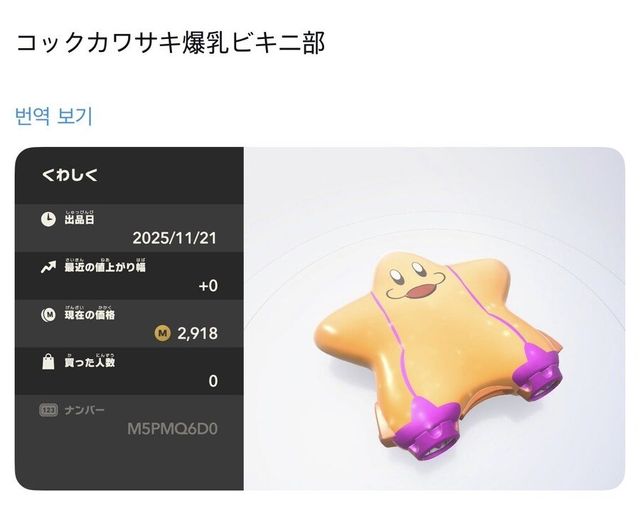Open the 번역 보기 translation link
640x511 pixels.
(x=54, y=116)
